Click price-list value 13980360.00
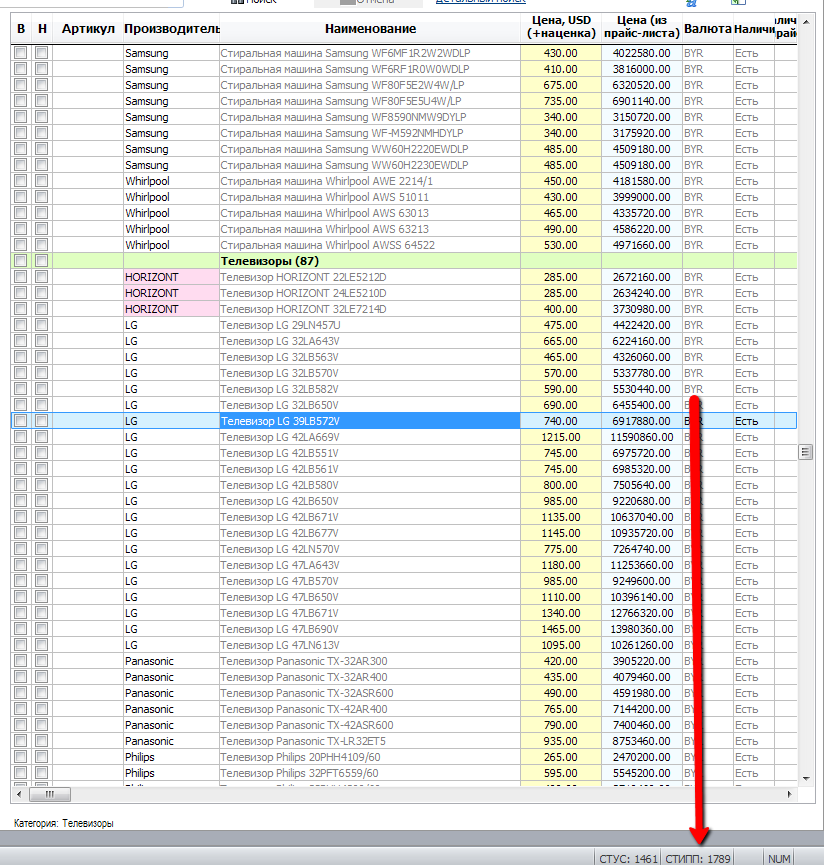Viewport: 824px width, 865px height. click(641, 629)
